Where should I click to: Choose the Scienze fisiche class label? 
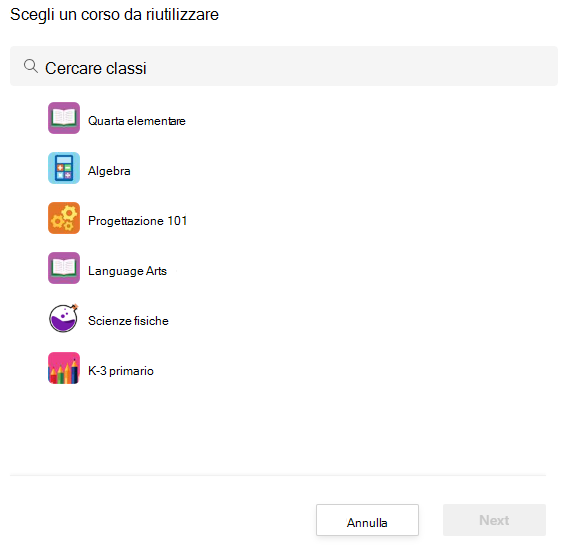(x=128, y=321)
